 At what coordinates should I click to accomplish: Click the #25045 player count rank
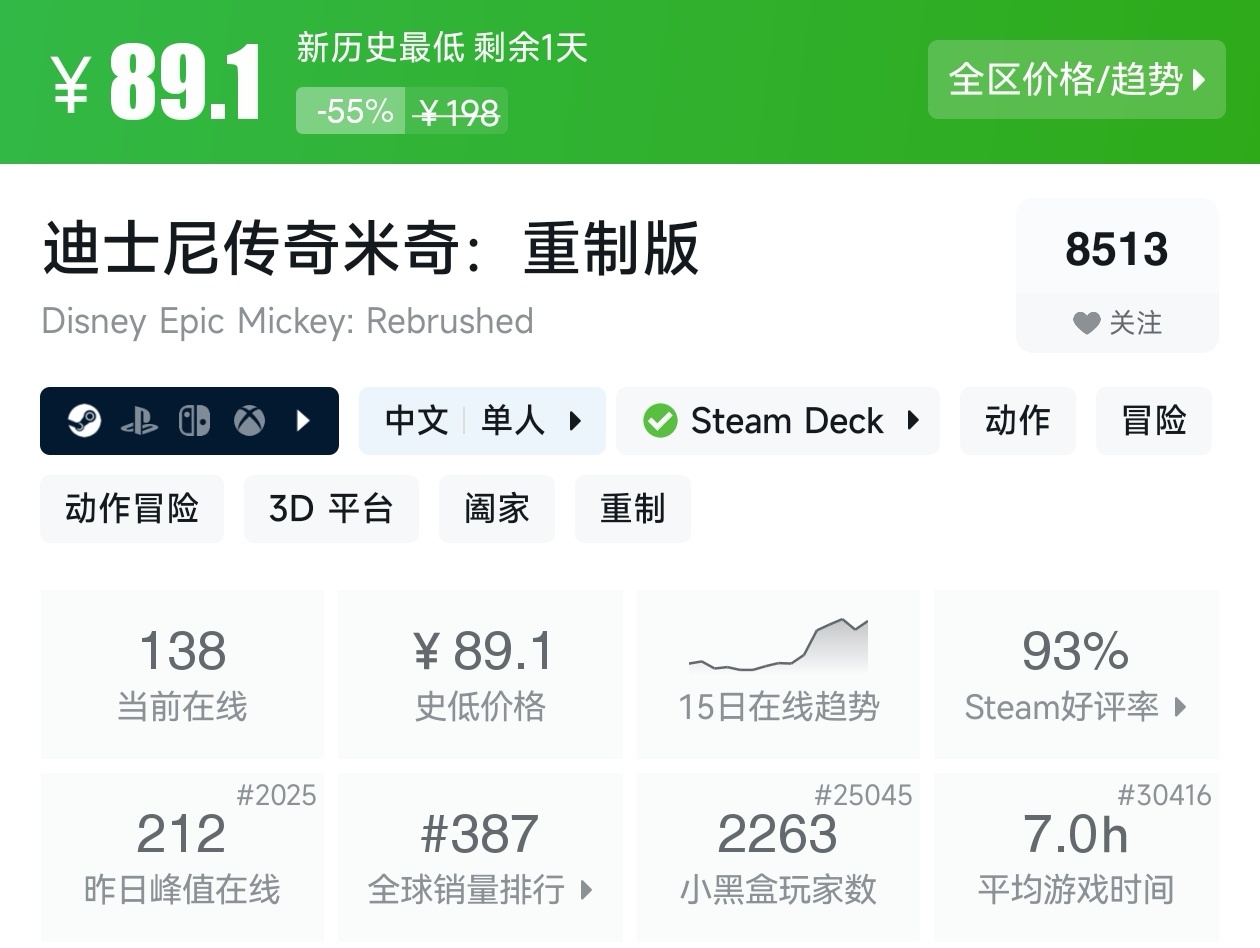pyautogui.click(x=863, y=795)
